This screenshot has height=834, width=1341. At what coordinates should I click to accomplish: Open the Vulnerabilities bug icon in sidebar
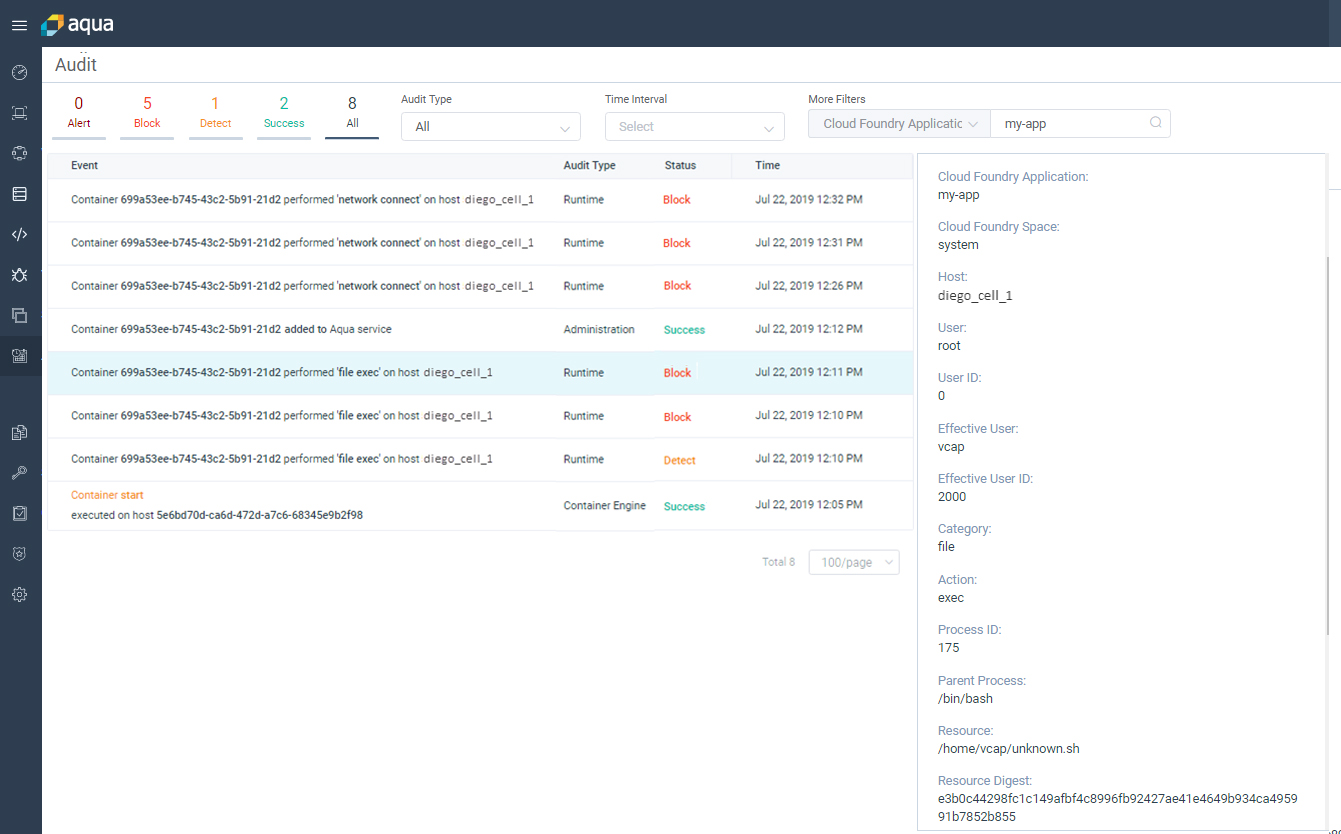point(19,274)
